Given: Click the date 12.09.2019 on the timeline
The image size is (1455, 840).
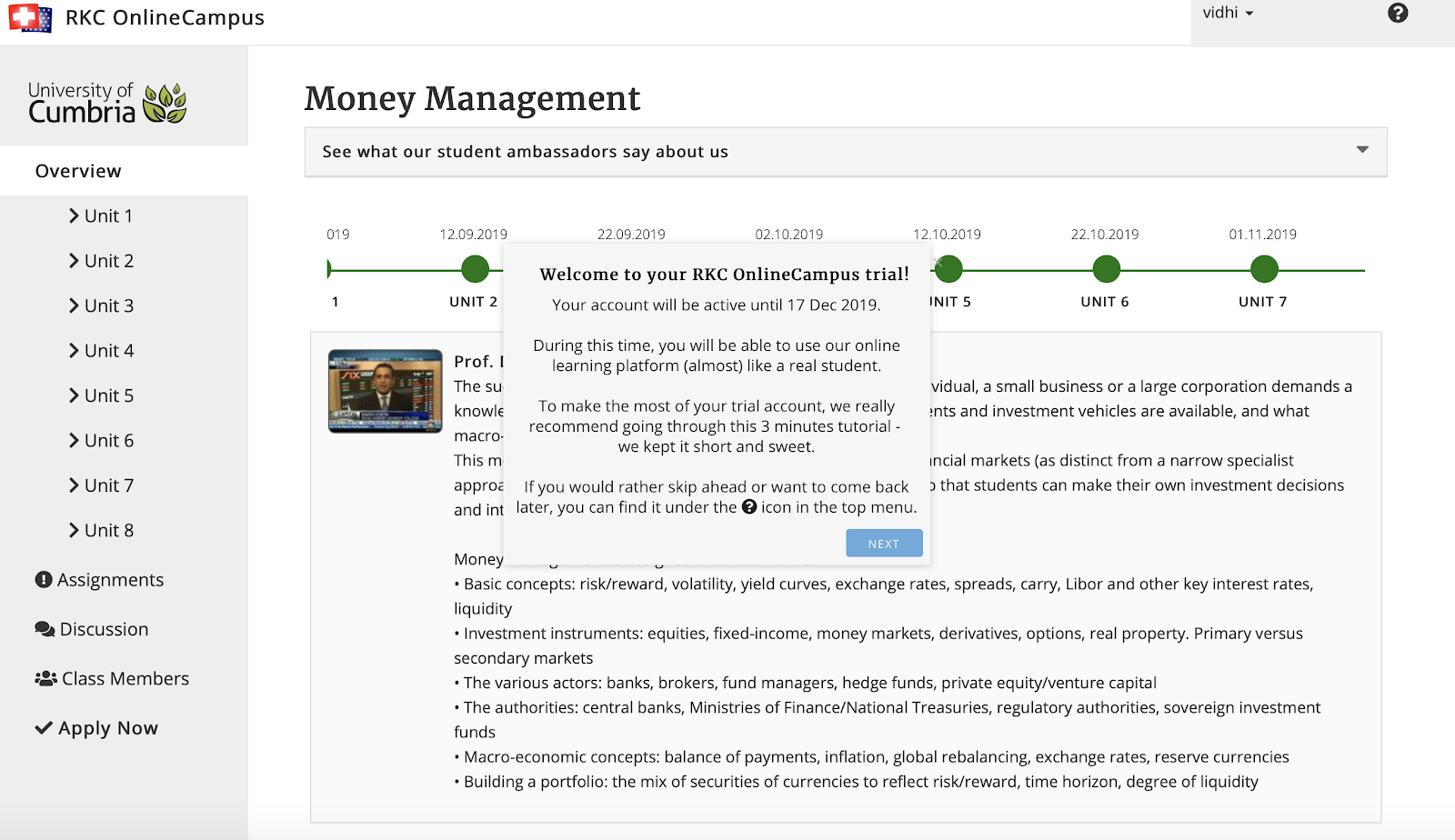Looking at the screenshot, I should [x=474, y=235].
